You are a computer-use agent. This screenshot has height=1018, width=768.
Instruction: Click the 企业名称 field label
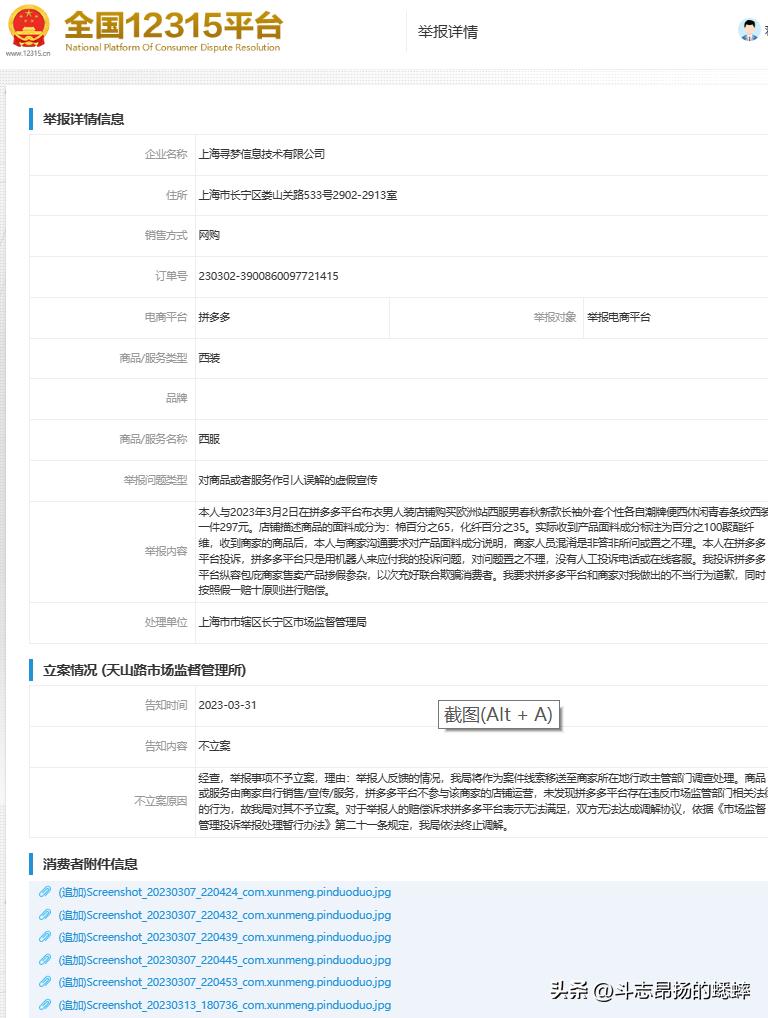point(166,154)
